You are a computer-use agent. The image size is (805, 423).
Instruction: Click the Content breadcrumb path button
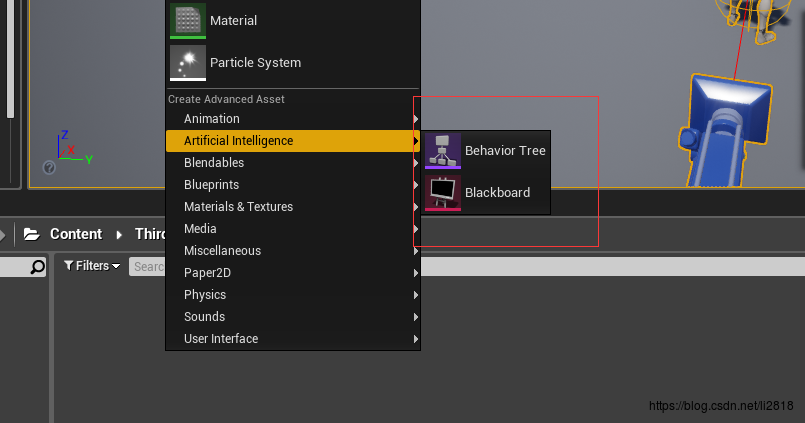pyautogui.click(x=76, y=234)
